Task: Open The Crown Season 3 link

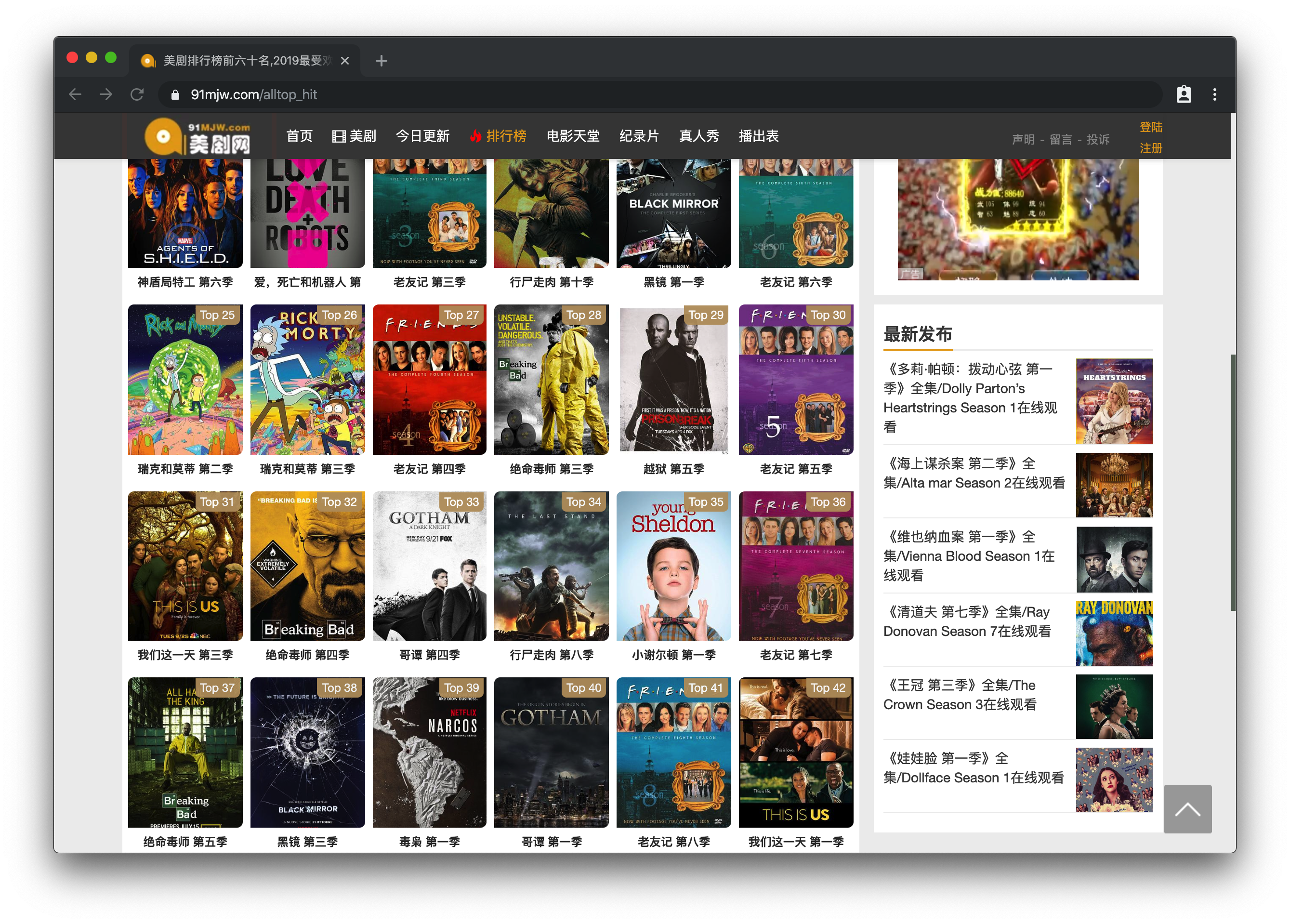Action: [x=960, y=695]
